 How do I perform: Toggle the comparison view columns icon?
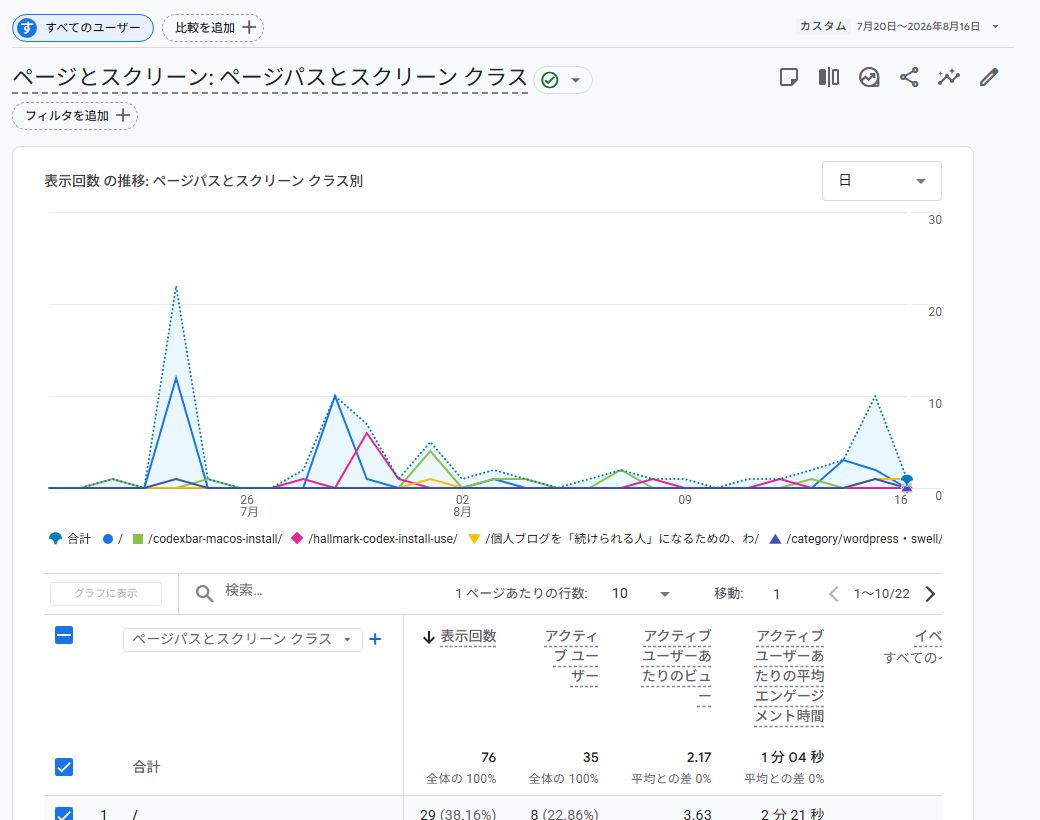coord(828,78)
